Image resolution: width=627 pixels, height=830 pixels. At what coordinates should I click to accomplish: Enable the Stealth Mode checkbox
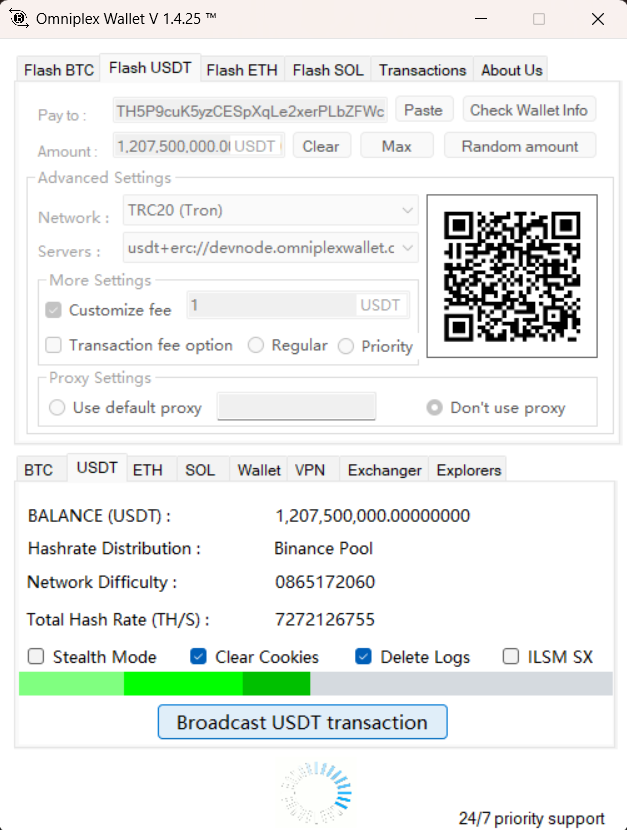(36, 657)
